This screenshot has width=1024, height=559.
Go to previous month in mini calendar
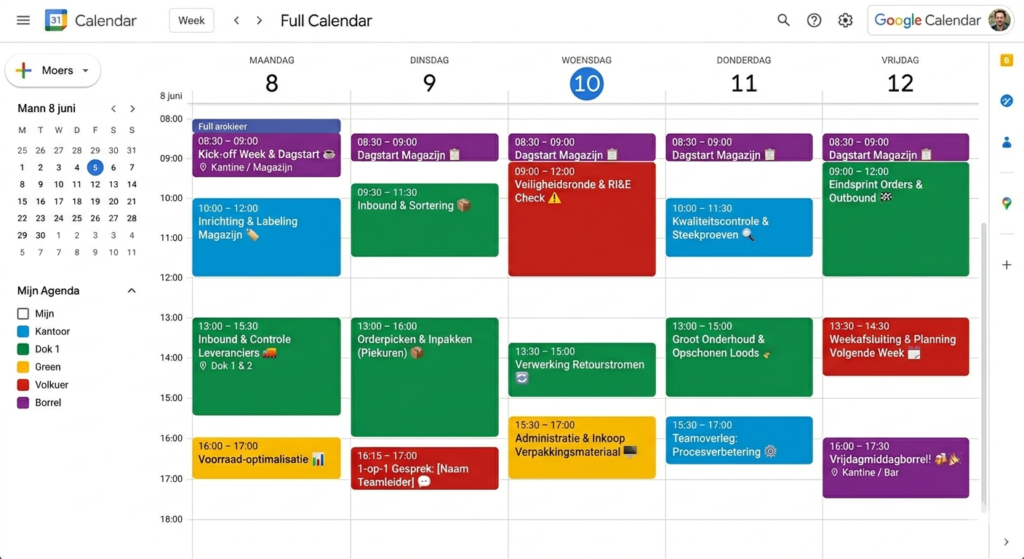(114, 108)
